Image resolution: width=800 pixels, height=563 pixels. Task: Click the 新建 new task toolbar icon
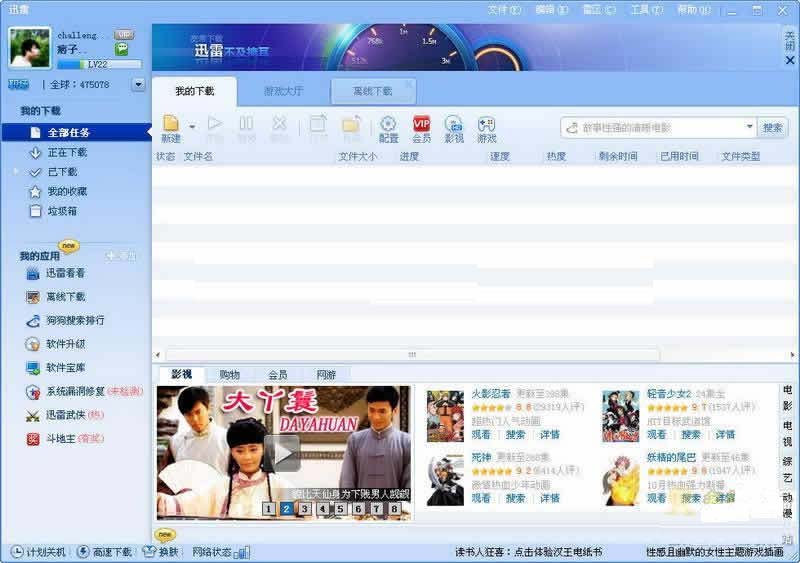[x=171, y=127]
